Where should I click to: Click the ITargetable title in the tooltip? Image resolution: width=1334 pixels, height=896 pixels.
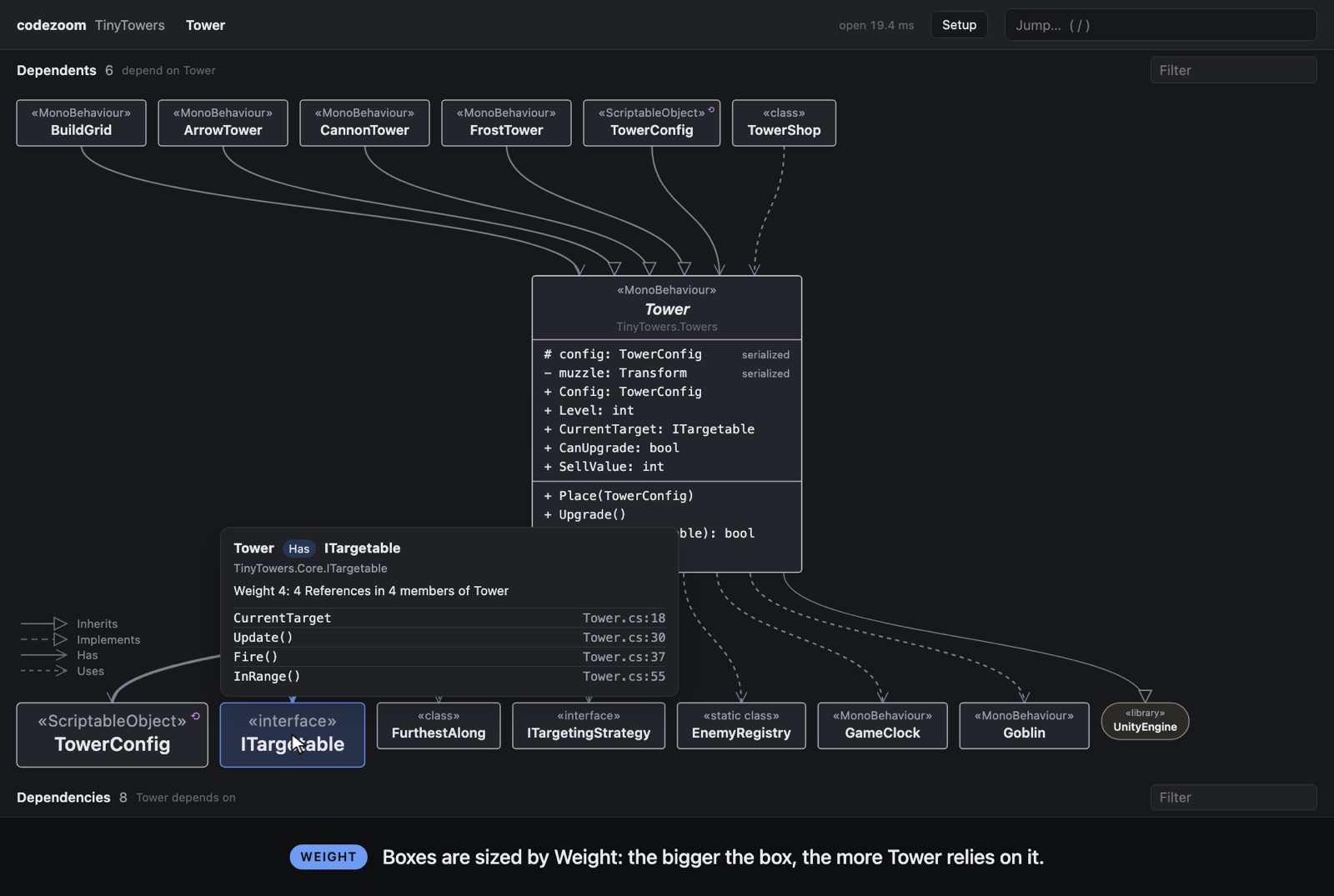362,548
